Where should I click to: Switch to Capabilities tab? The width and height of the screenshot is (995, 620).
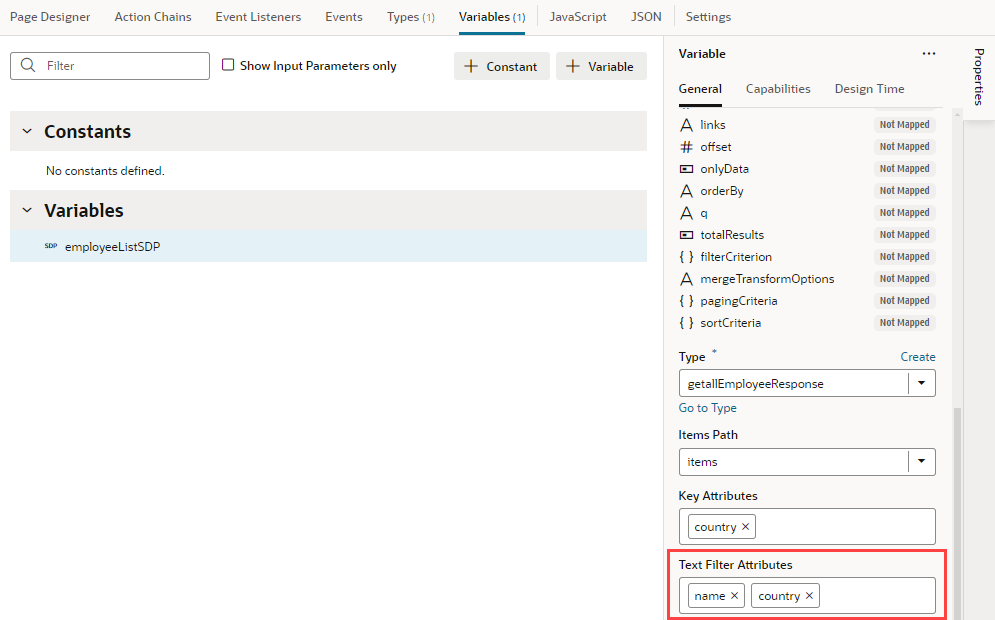click(x=778, y=89)
